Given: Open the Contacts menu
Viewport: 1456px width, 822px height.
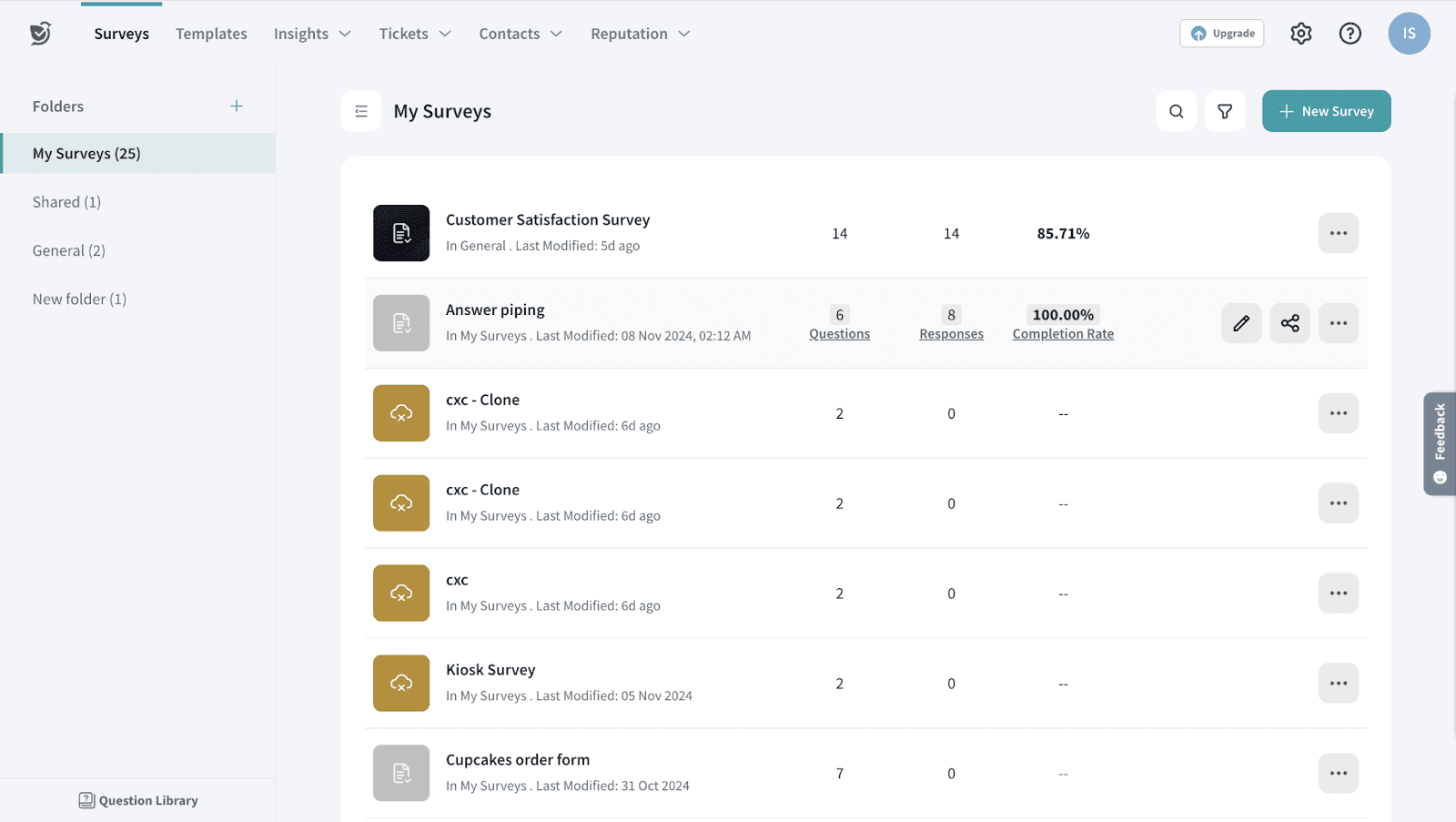Looking at the screenshot, I should [x=521, y=34].
